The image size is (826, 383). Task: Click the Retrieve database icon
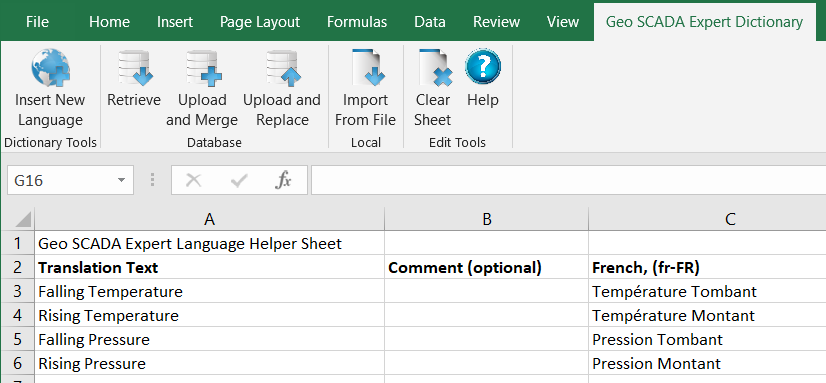click(x=135, y=67)
